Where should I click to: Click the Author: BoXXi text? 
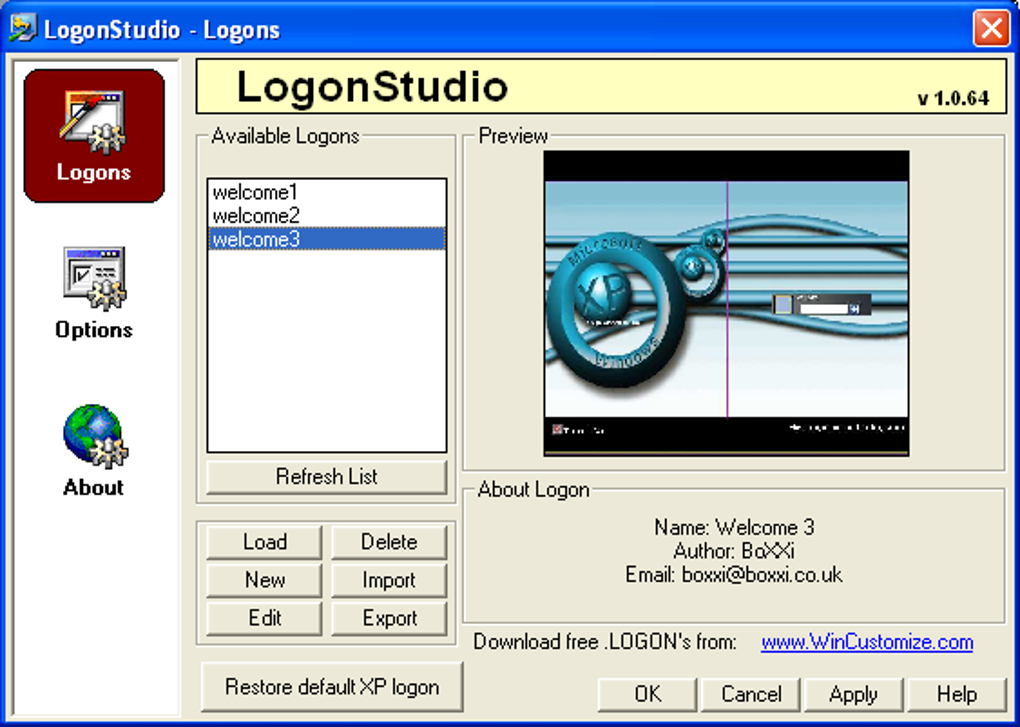pyautogui.click(x=734, y=551)
